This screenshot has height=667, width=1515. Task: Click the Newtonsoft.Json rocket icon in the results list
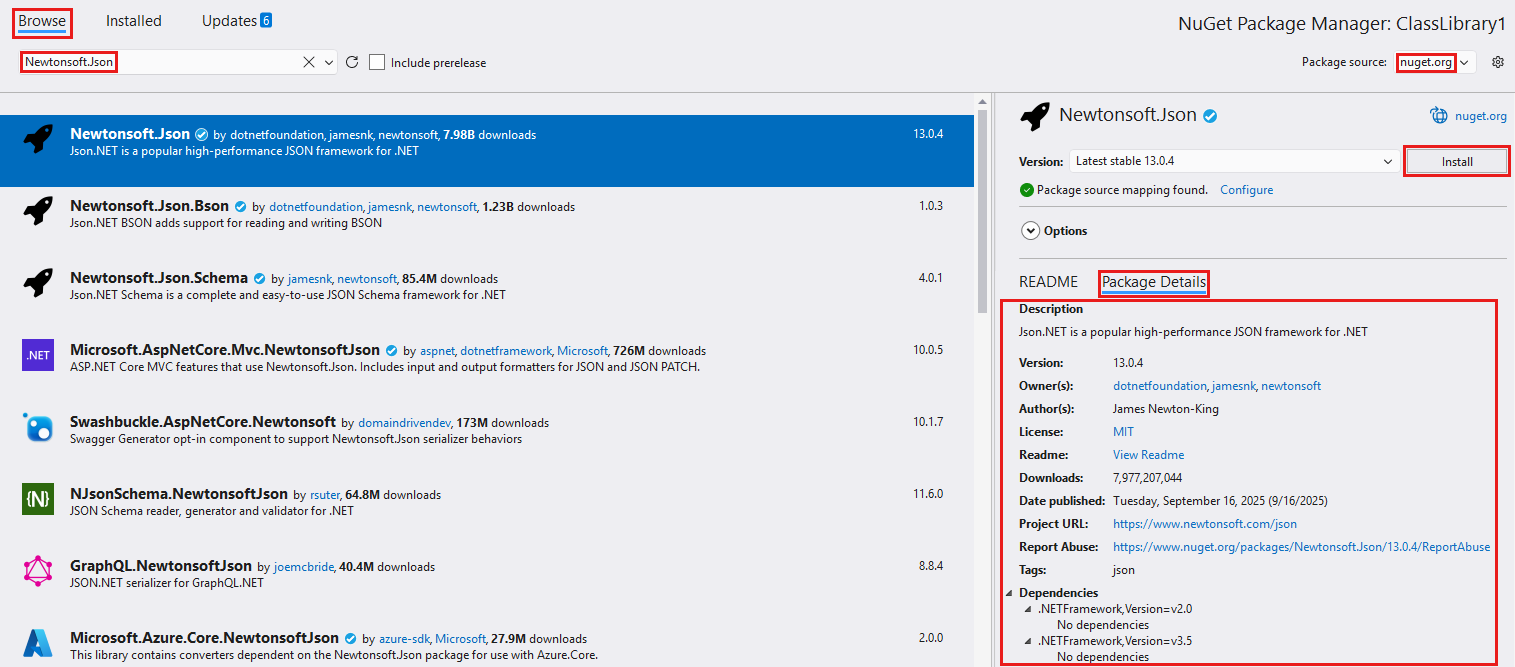pyautogui.click(x=38, y=139)
